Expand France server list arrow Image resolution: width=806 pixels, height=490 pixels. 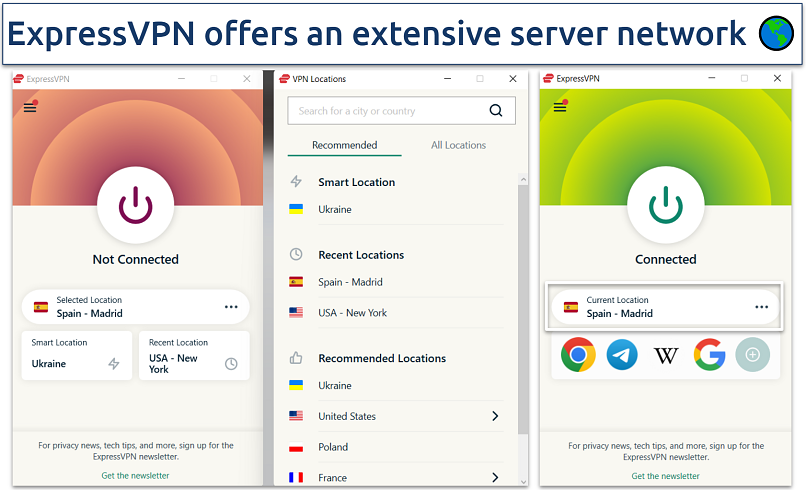pos(495,478)
